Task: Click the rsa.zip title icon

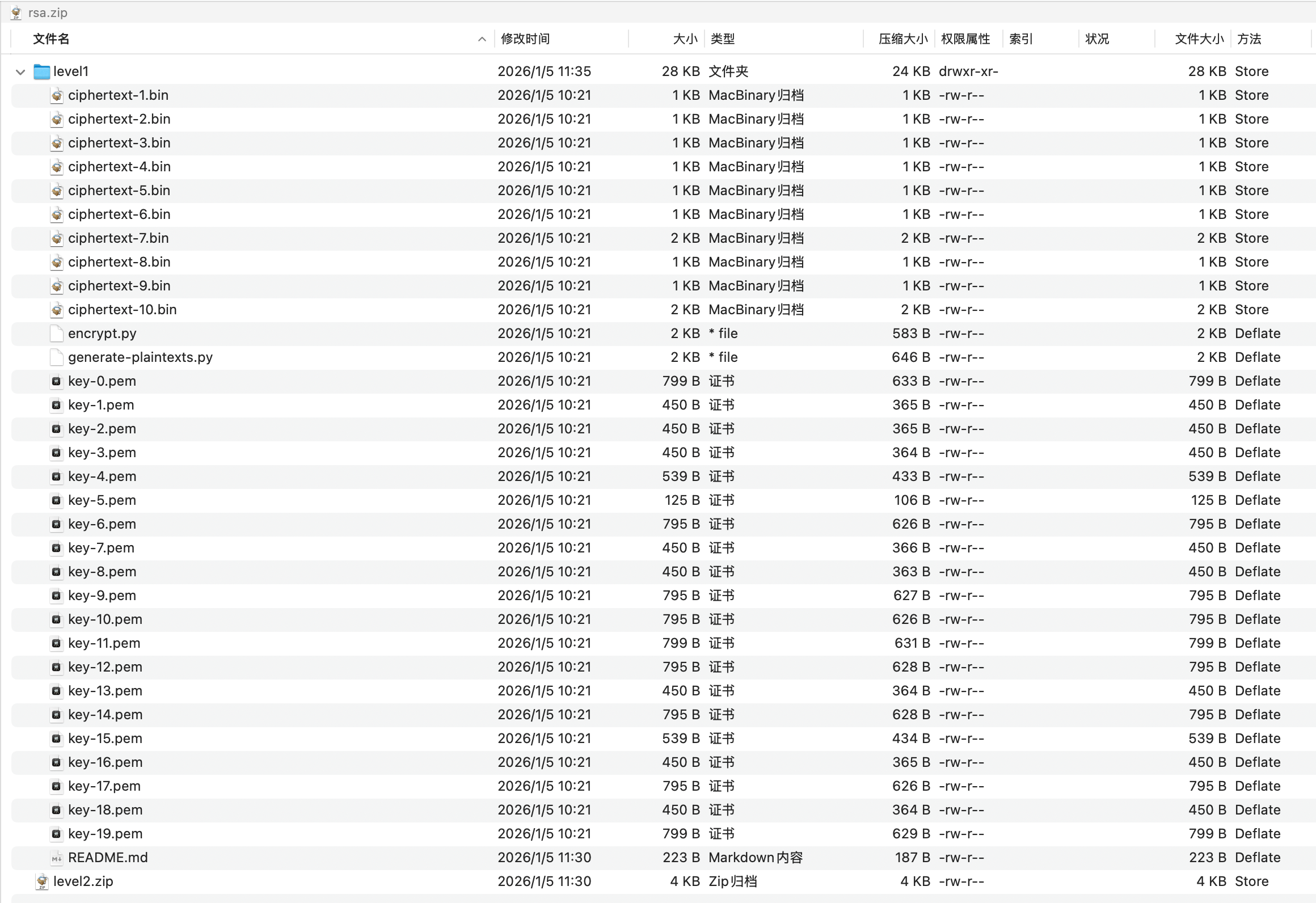Action: [16, 12]
